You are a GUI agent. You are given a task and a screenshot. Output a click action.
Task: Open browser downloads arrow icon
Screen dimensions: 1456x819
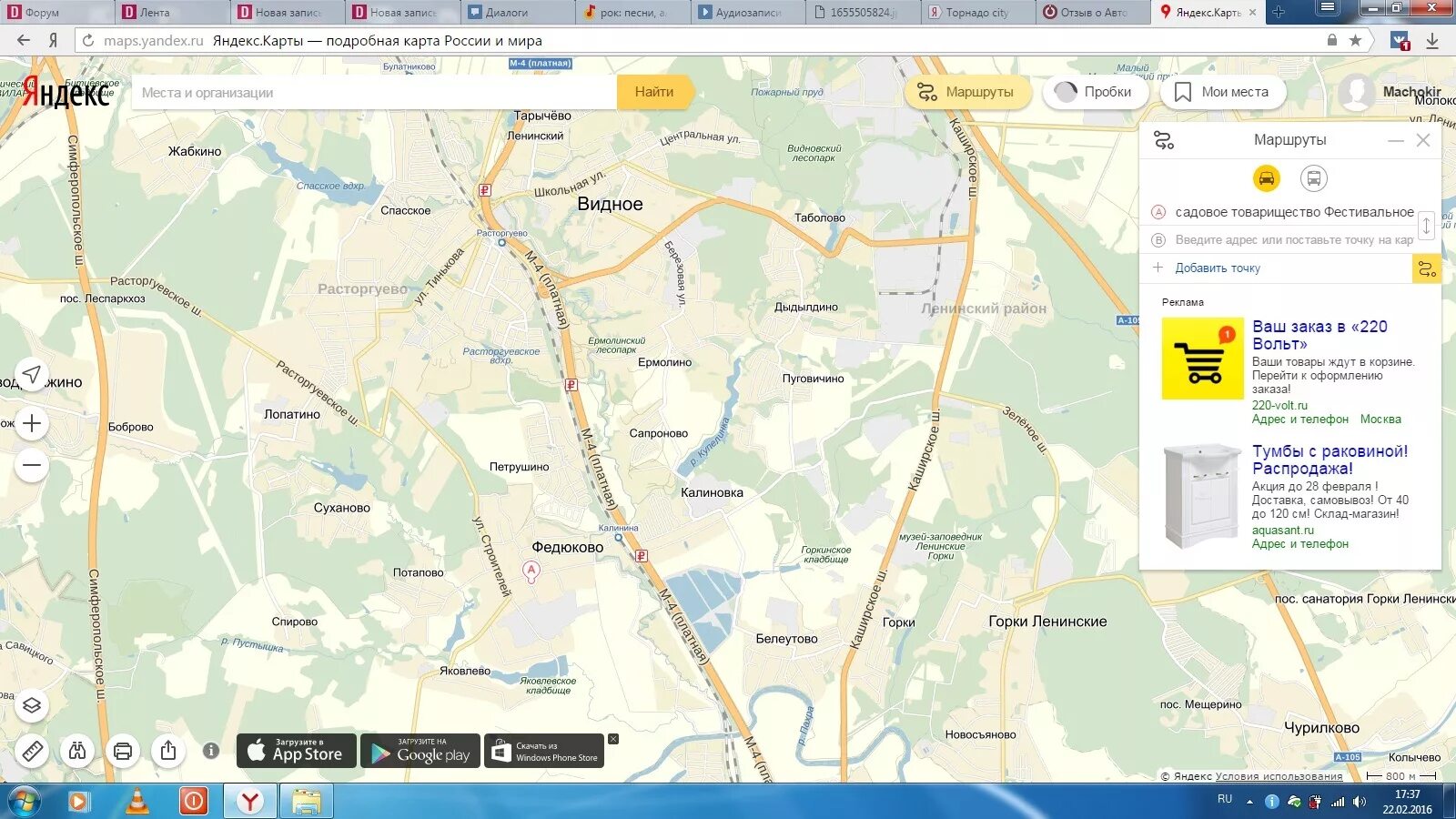pos(1432,40)
